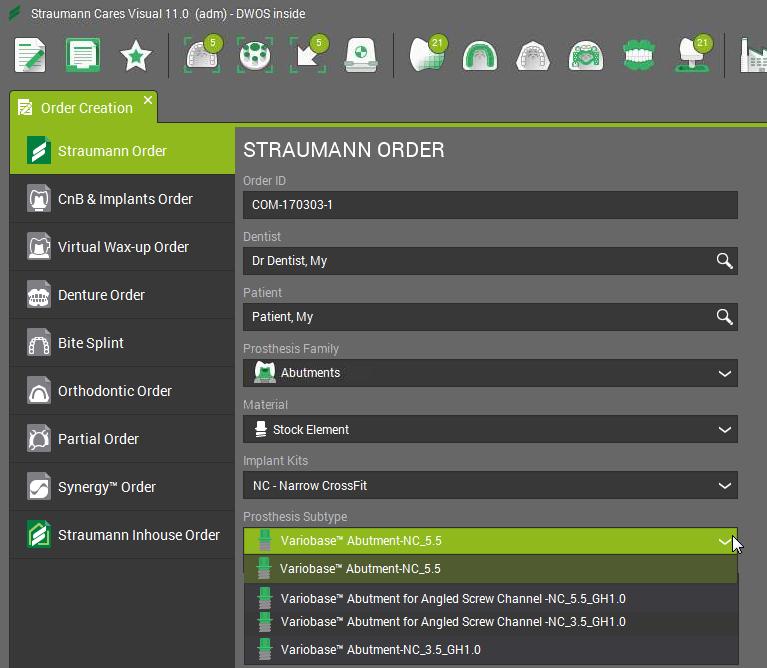Click the green star favorites icon
This screenshot has height=668, width=767.
tap(135, 55)
